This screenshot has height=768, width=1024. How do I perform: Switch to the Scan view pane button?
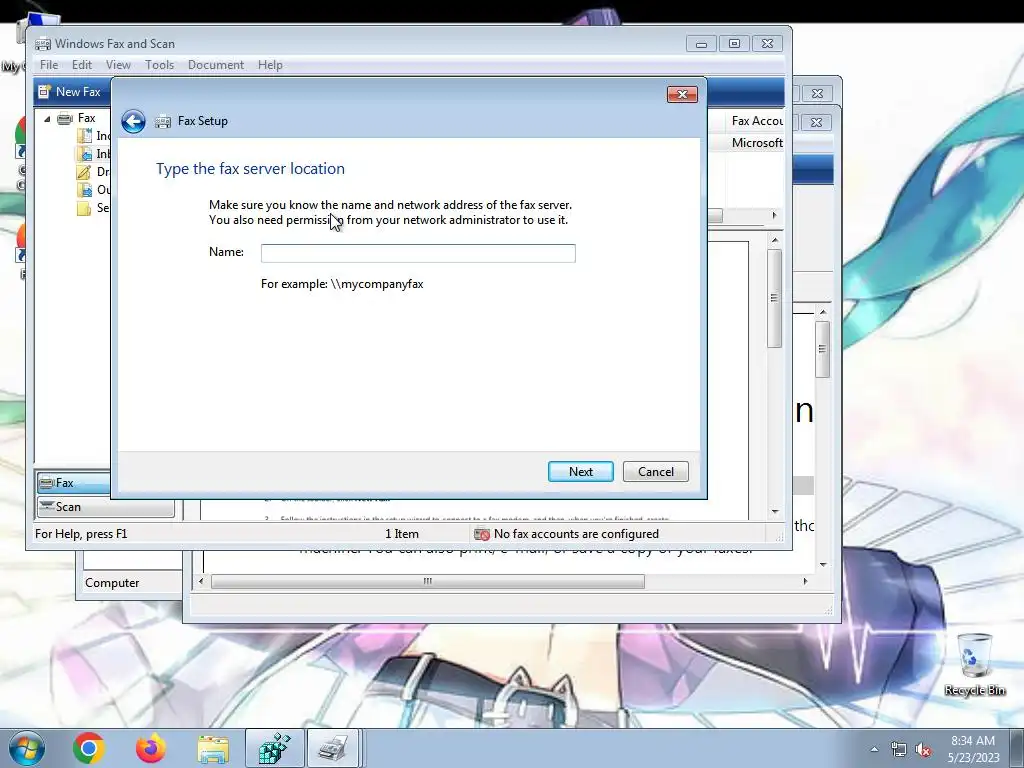105,507
